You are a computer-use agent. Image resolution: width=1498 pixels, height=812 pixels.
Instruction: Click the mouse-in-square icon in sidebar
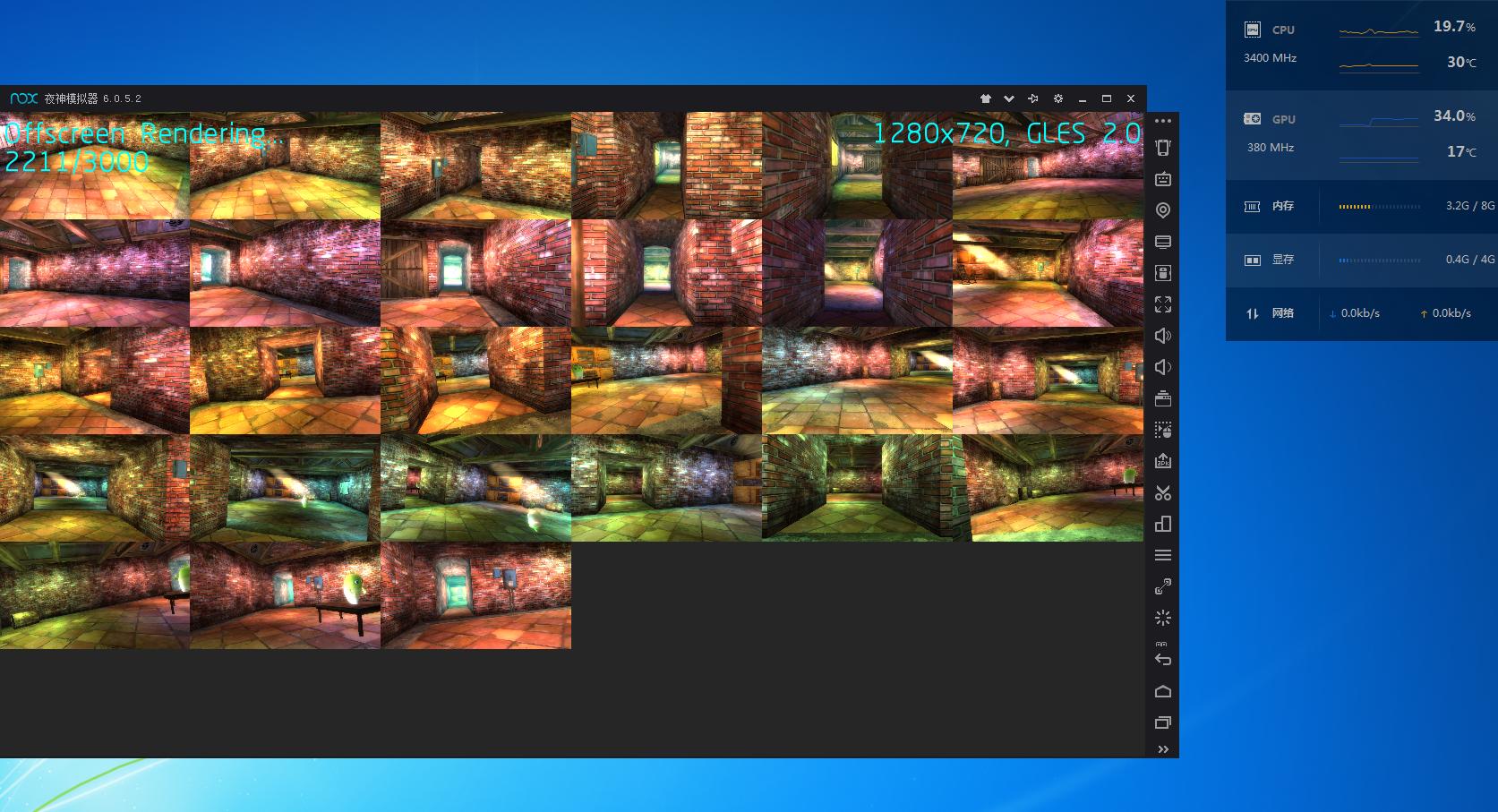[x=1162, y=273]
